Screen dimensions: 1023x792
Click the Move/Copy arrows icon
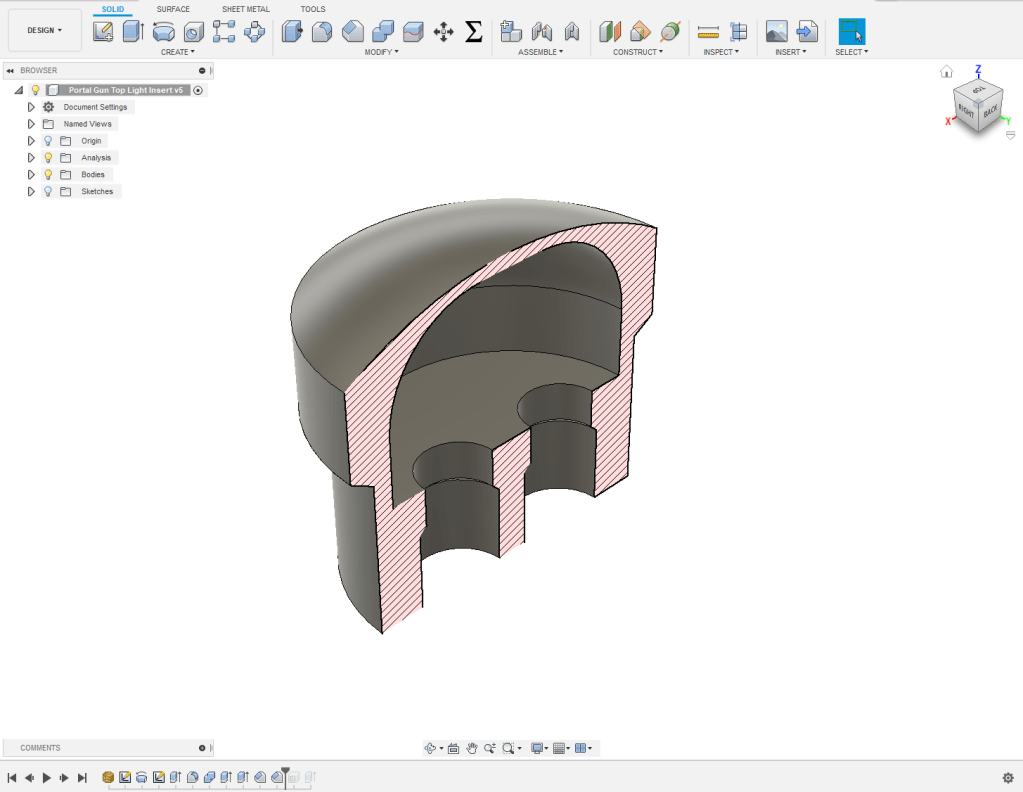[x=443, y=32]
